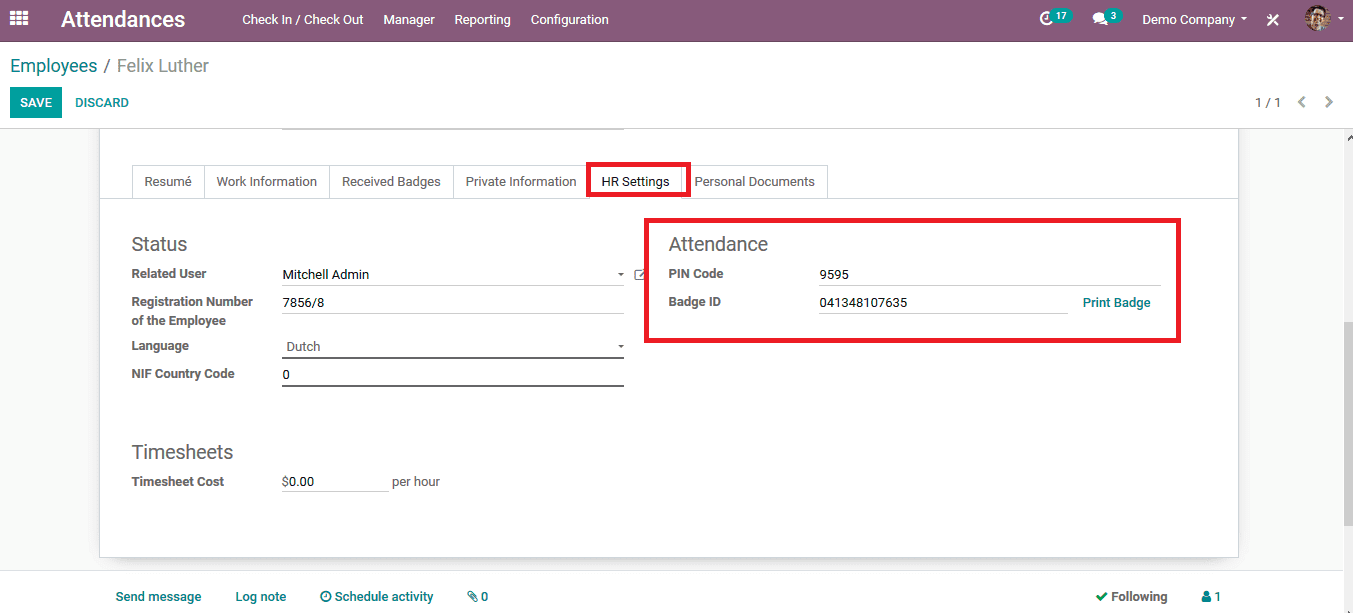Click the 1 / 1 pager counter
This screenshot has height=613, width=1353.
[1268, 103]
